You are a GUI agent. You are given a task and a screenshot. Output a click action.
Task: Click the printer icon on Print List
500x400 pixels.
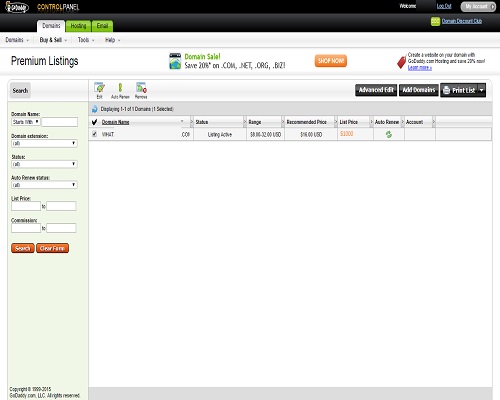(x=447, y=90)
